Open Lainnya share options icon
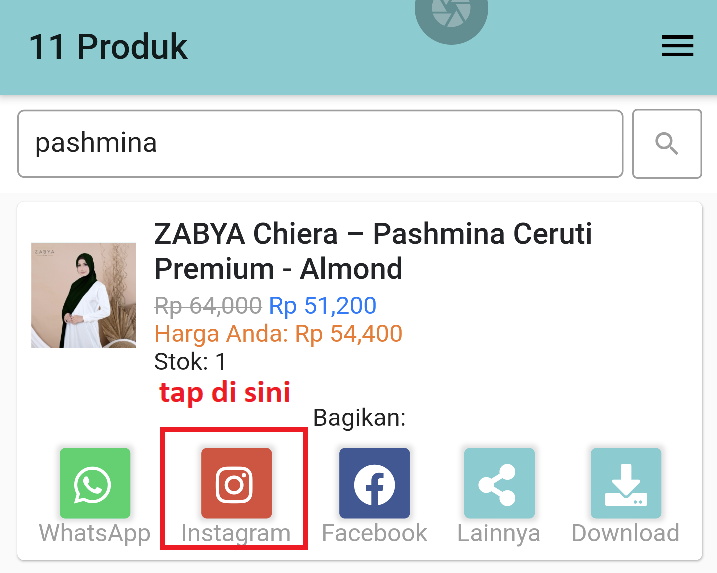The width and height of the screenshot is (717, 573). tap(499, 483)
